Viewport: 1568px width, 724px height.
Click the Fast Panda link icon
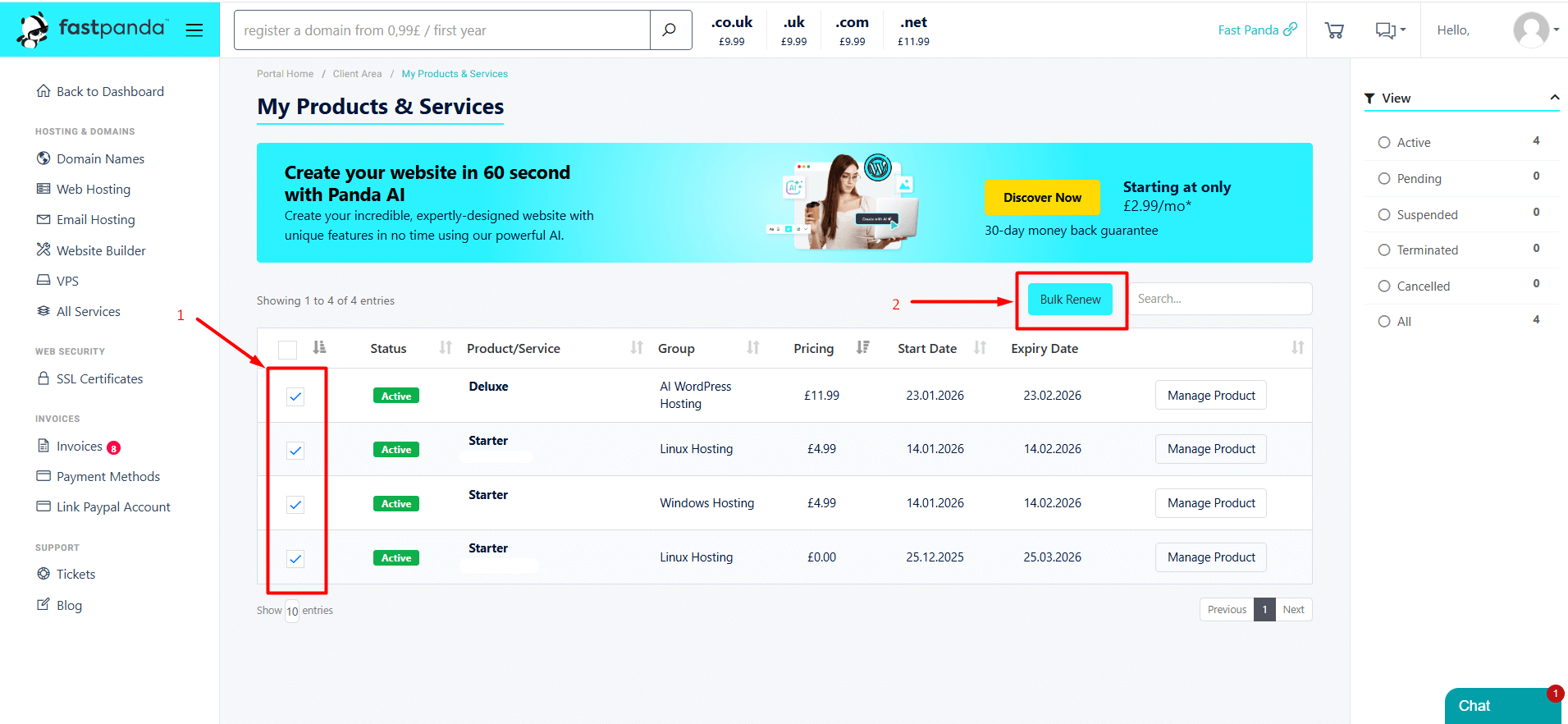click(x=1290, y=30)
